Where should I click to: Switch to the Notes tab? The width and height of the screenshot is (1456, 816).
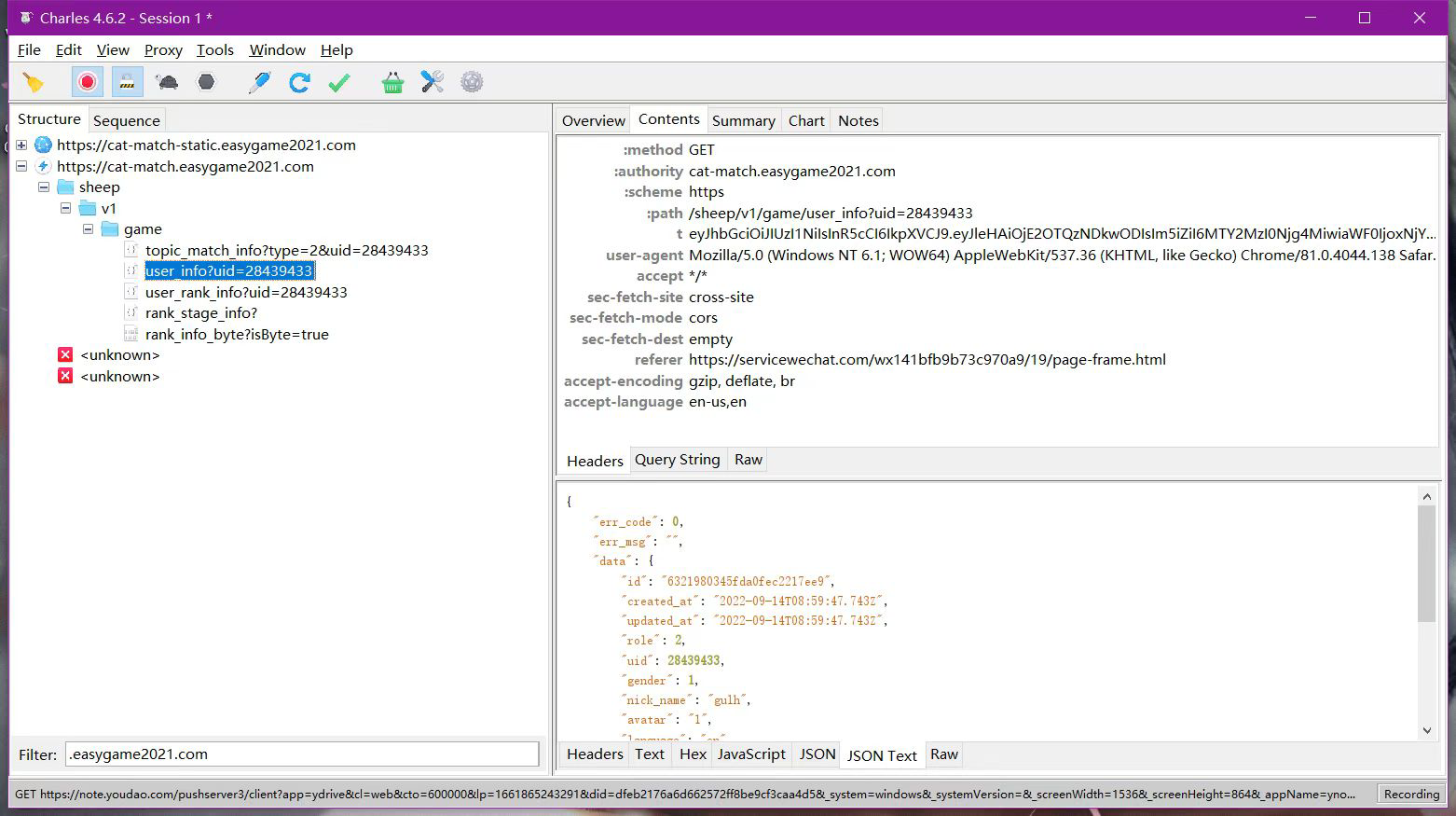(858, 120)
